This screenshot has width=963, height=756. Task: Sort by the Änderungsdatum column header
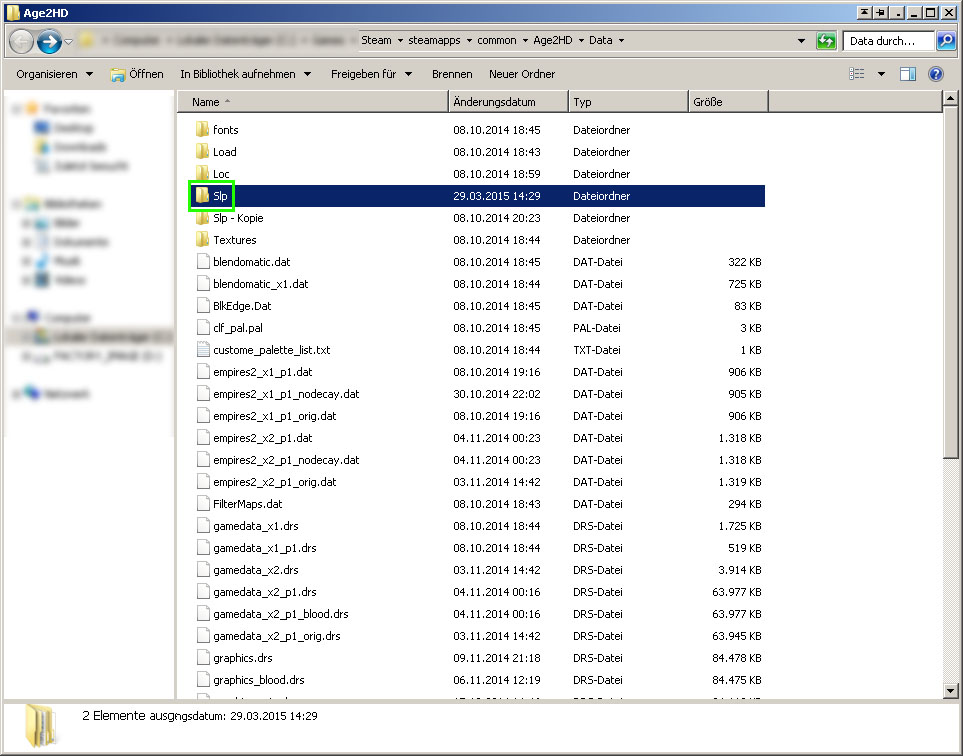[509, 102]
